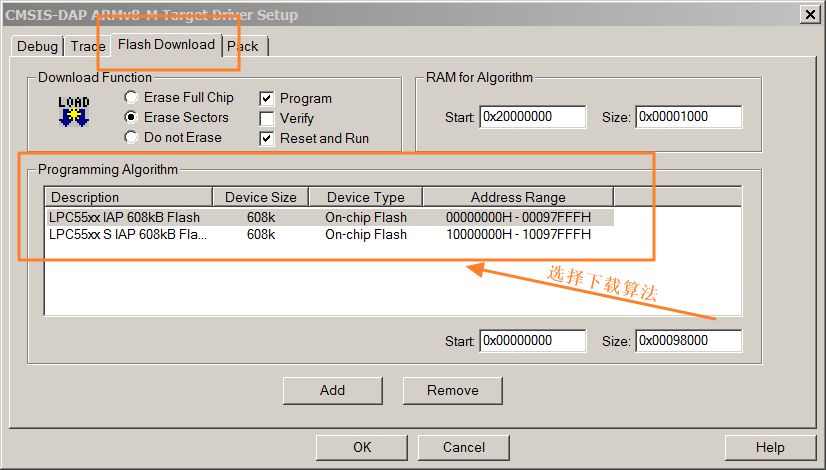The height and width of the screenshot is (470, 826).
Task: Select the Flash Download tab
Action: [166, 45]
